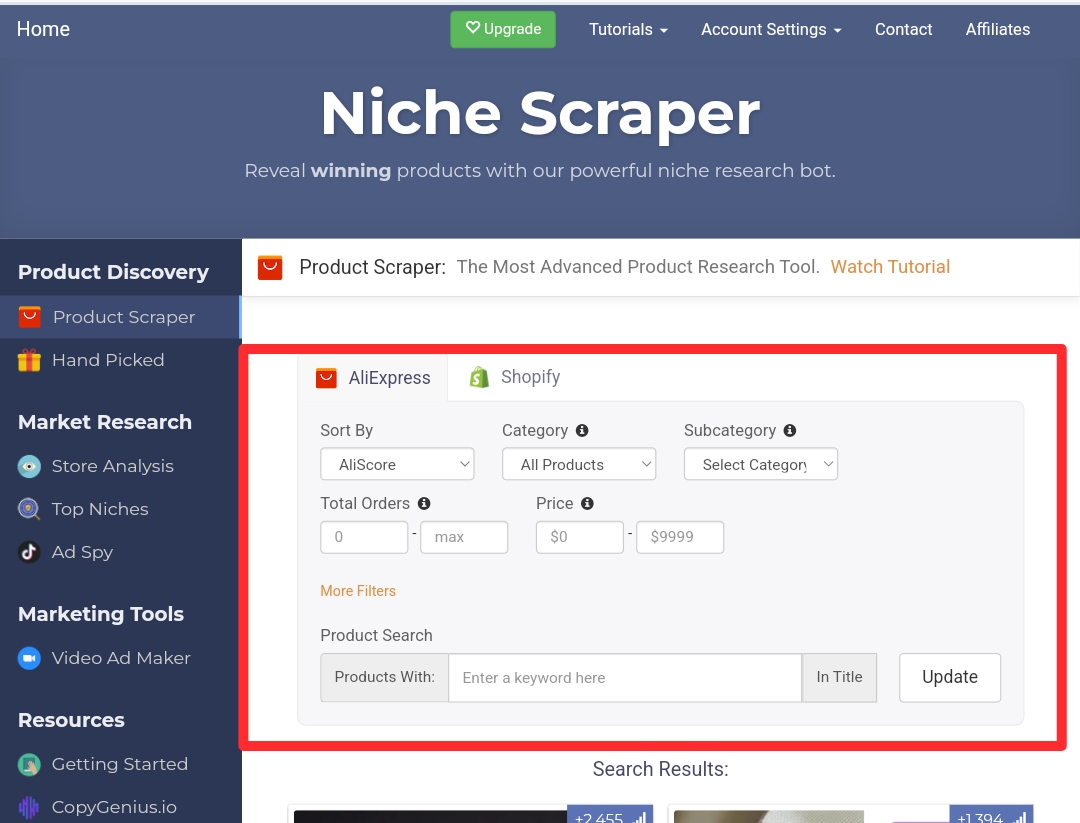Expand the Account Settings menu
1080x823 pixels.
pos(771,30)
